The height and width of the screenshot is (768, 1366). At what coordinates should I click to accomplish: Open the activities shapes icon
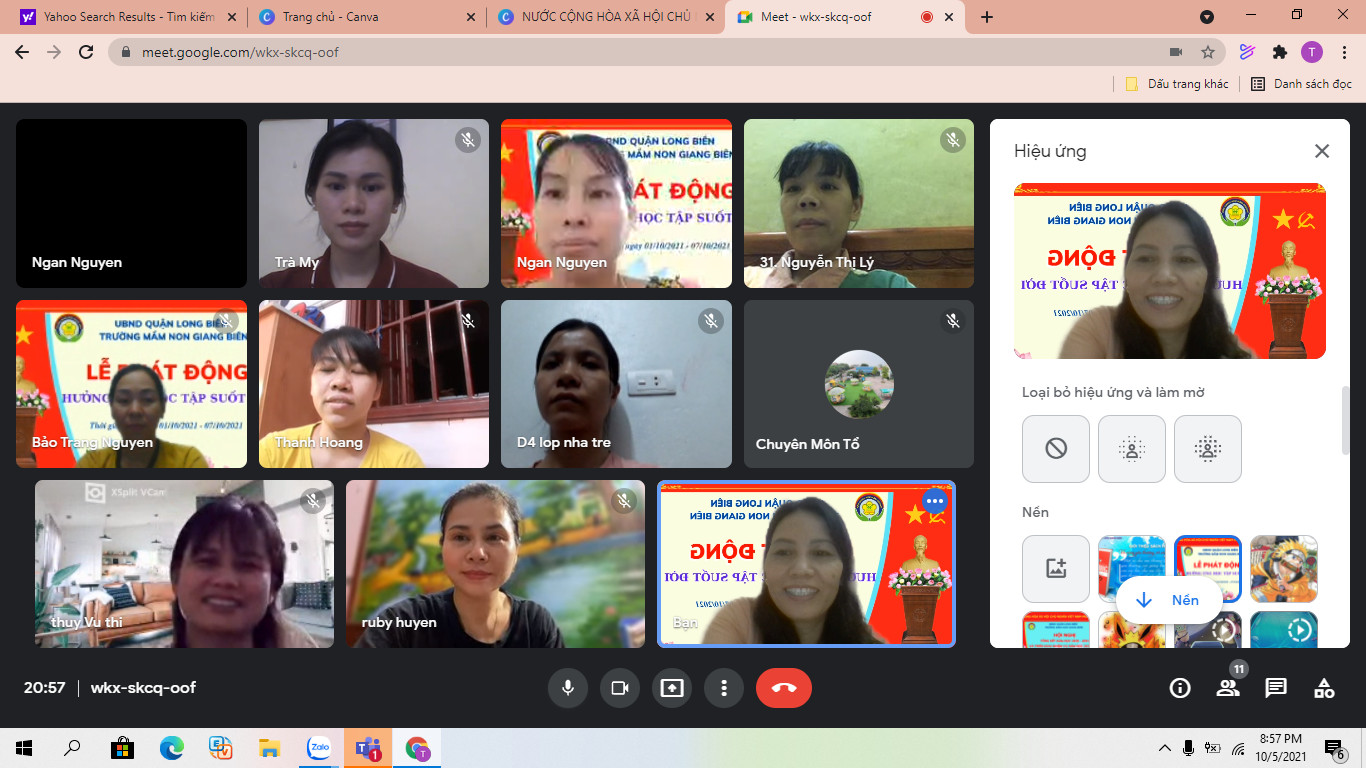(1324, 688)
